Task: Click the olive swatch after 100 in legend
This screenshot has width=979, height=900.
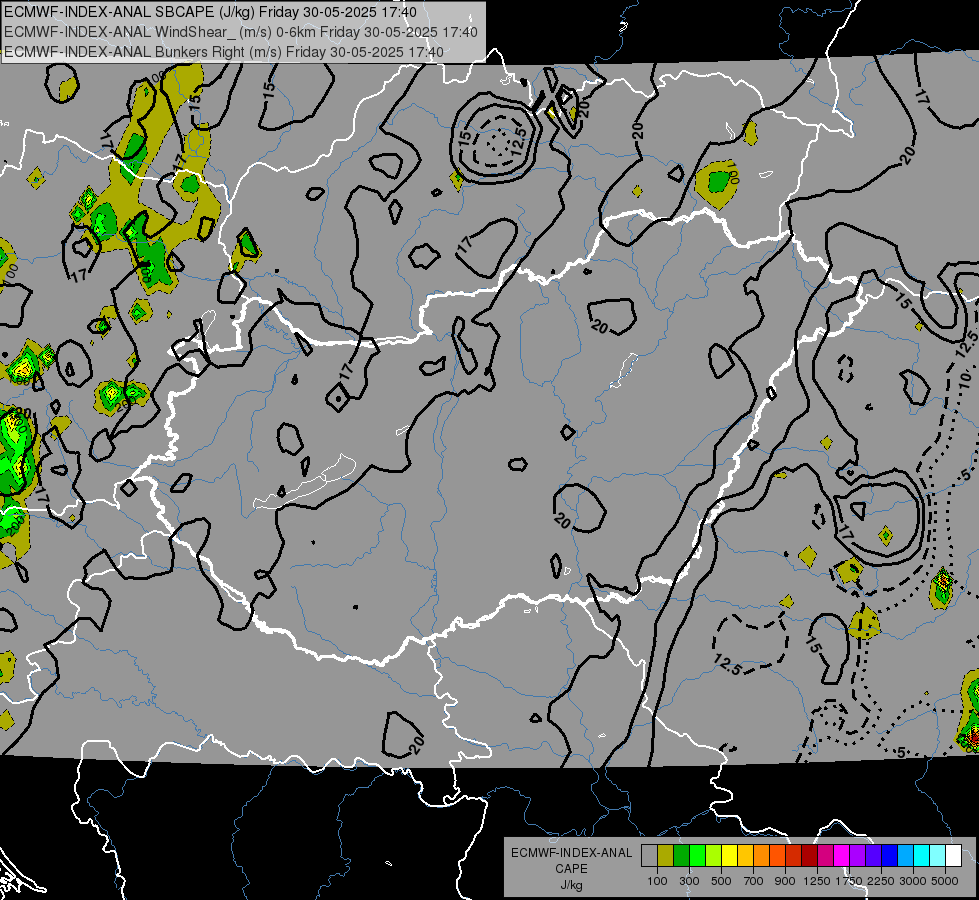Action: (x=666, y=856)
